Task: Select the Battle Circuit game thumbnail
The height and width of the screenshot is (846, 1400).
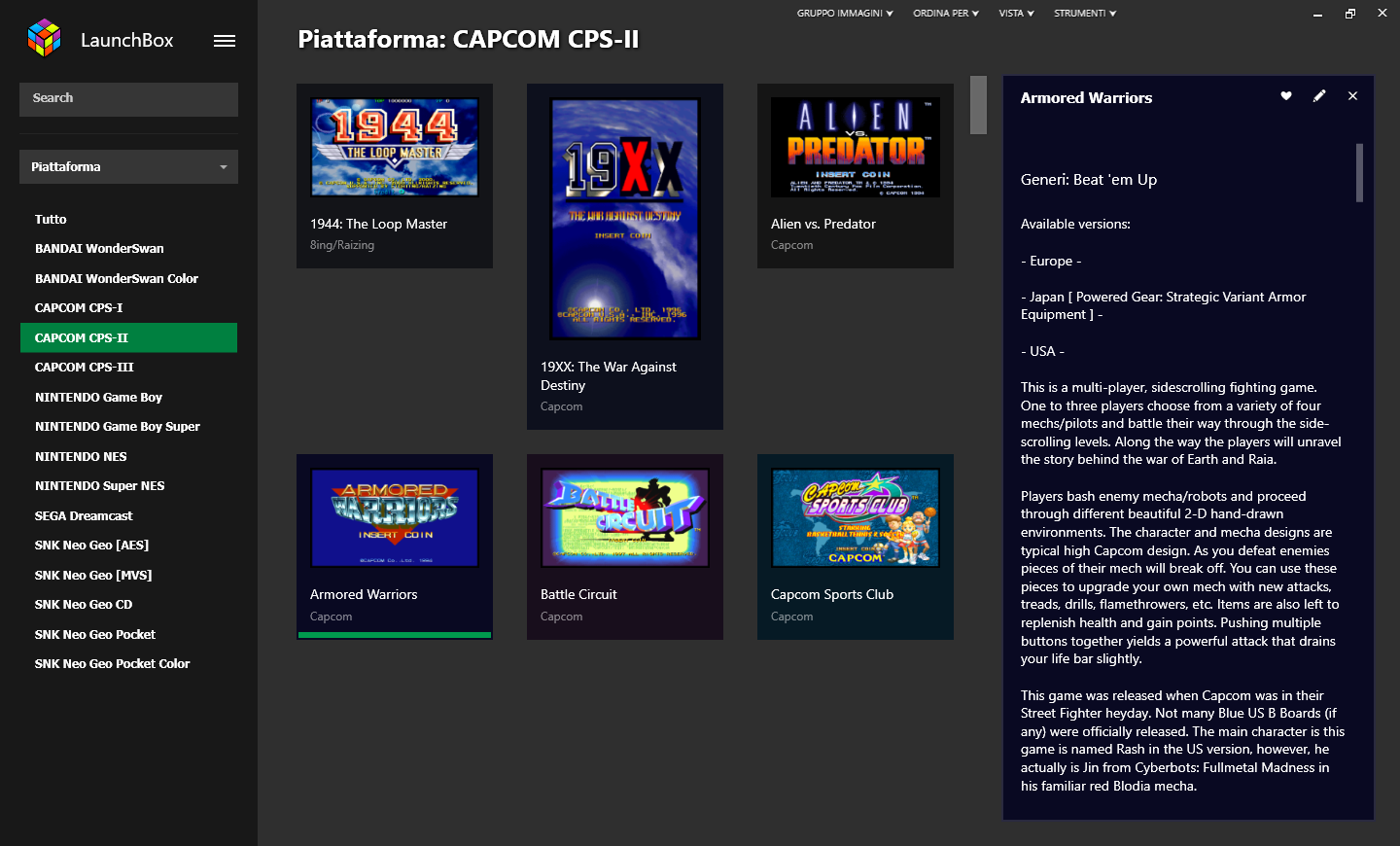Action: pos(625,517)
